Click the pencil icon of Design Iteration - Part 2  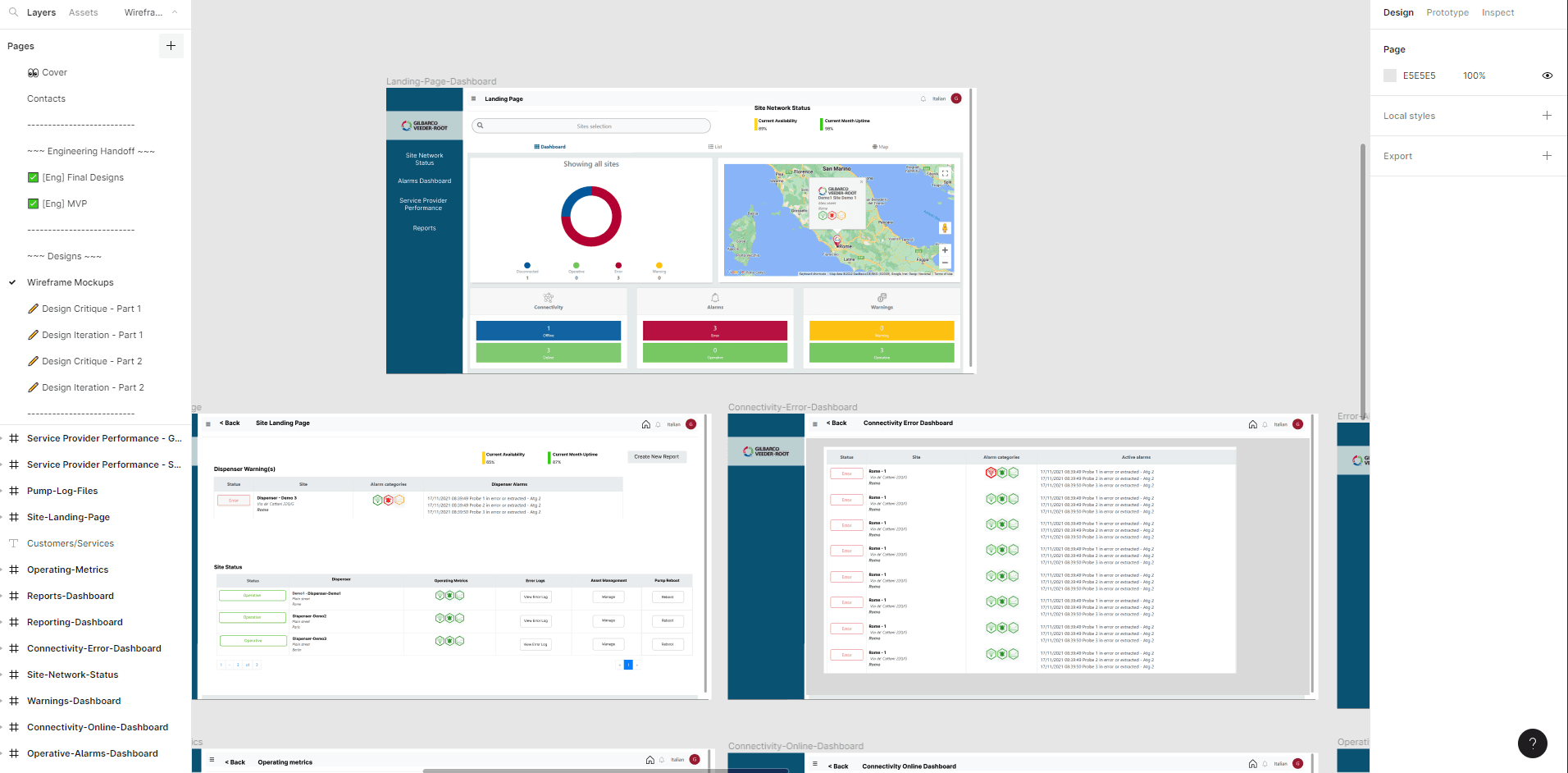pos(33,387)
